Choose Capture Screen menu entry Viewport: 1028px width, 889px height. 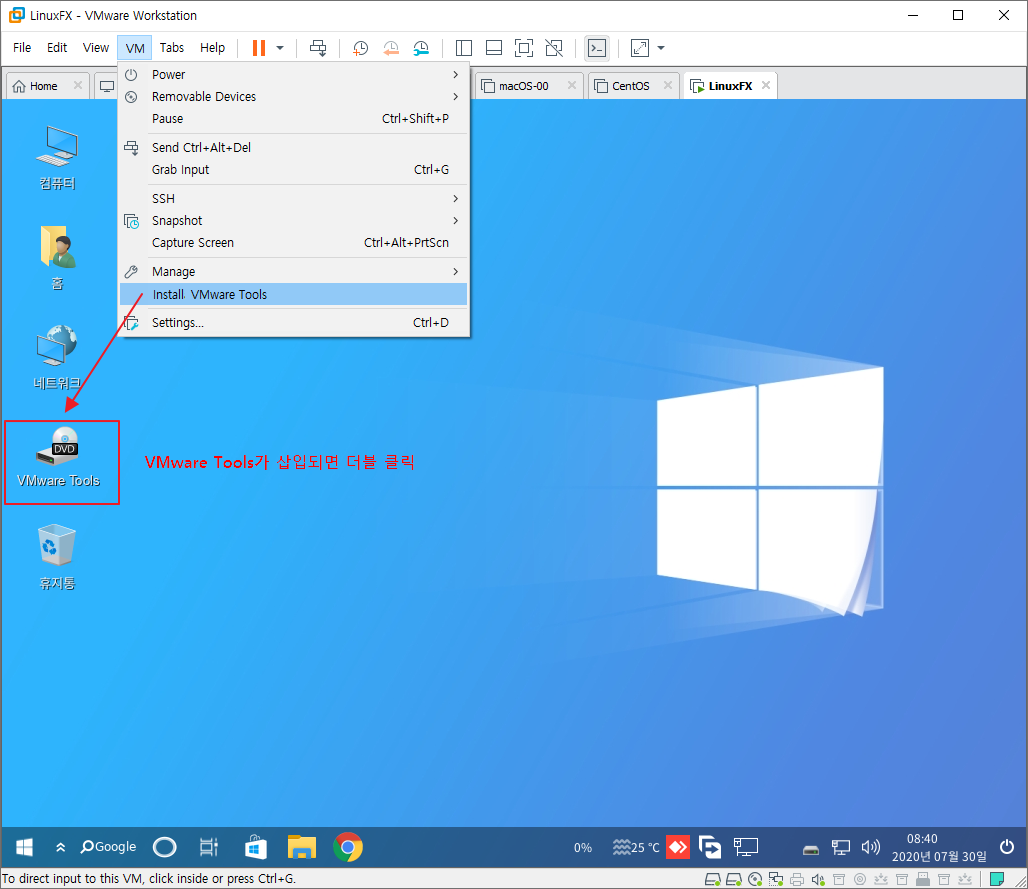294,243
